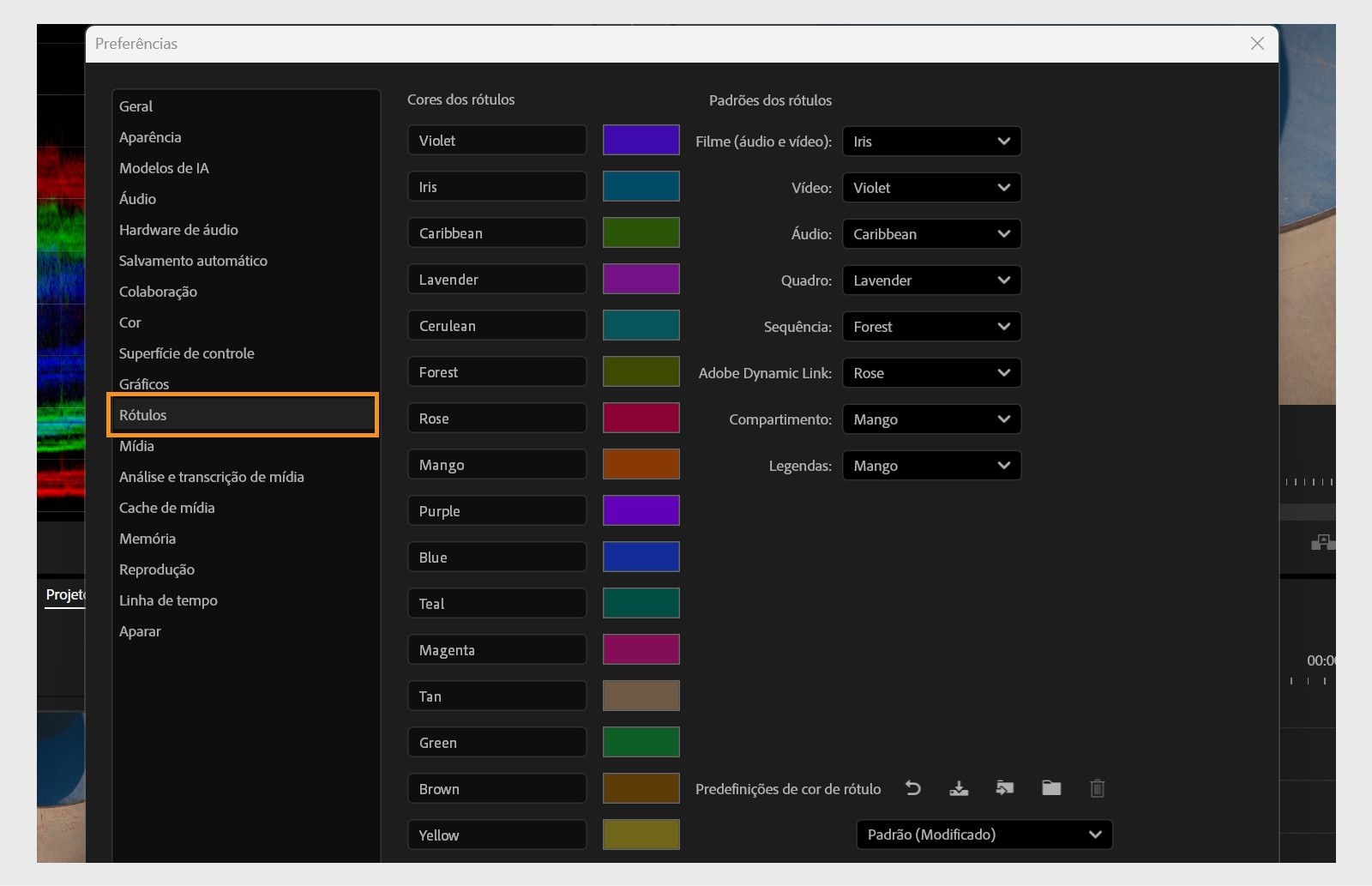Expand the Adobe Dynamic Link dropdown

(932, 373)
